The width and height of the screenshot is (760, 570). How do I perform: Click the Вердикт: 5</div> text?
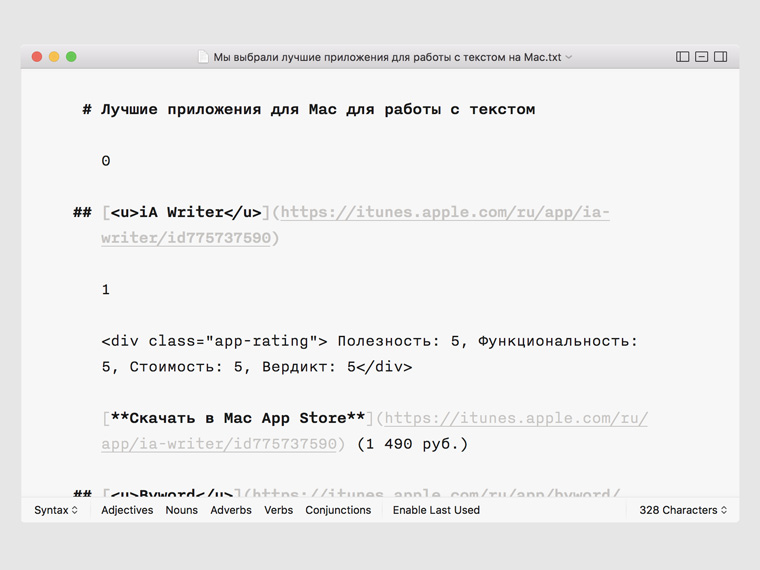[x=337, y=367]
